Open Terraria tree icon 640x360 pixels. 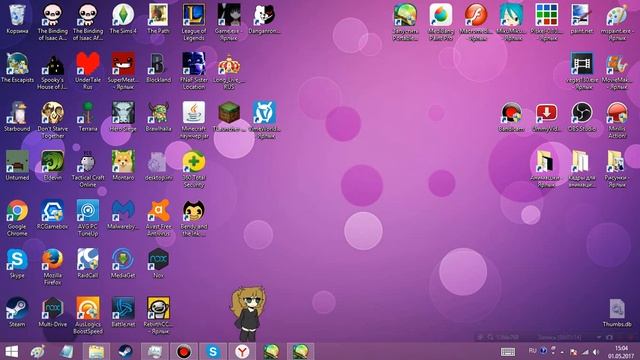tap(88, 117)
